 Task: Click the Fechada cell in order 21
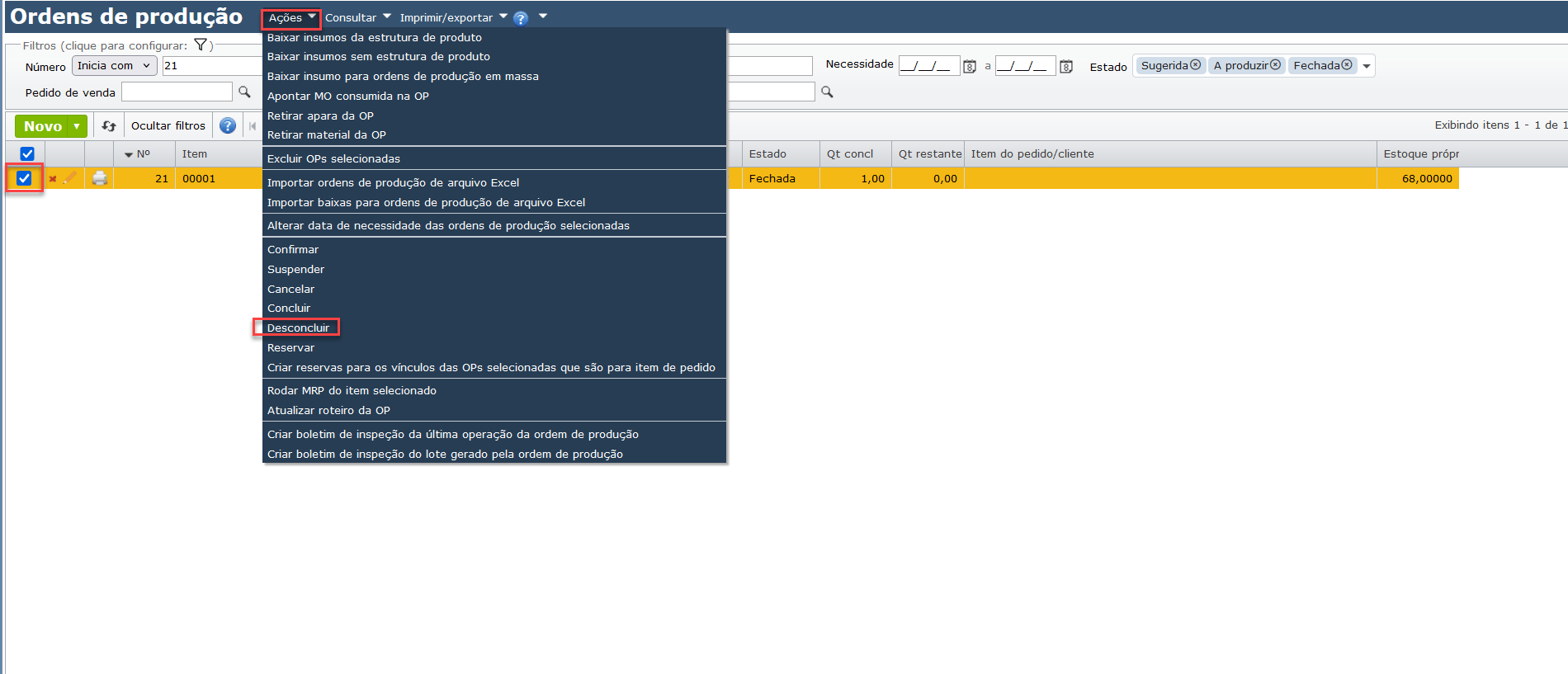[781, 178]
